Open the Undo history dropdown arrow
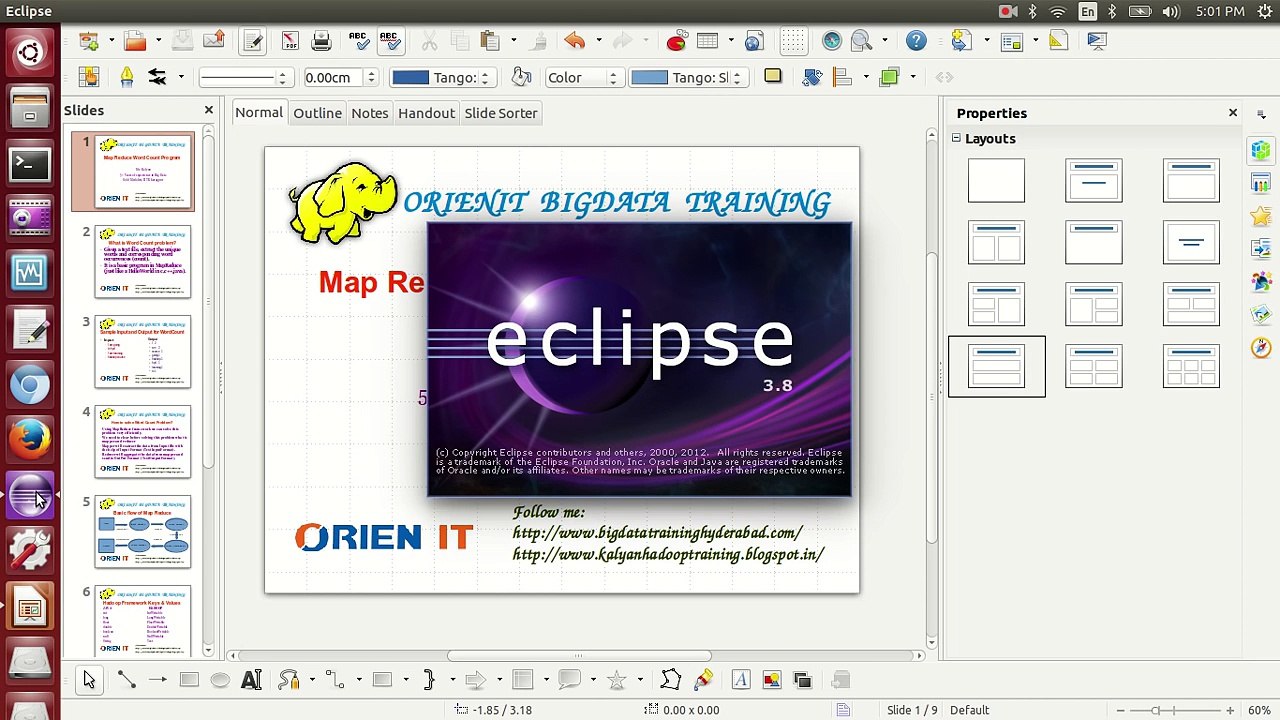Screen dimensions: 1280x720 [598, 41]
